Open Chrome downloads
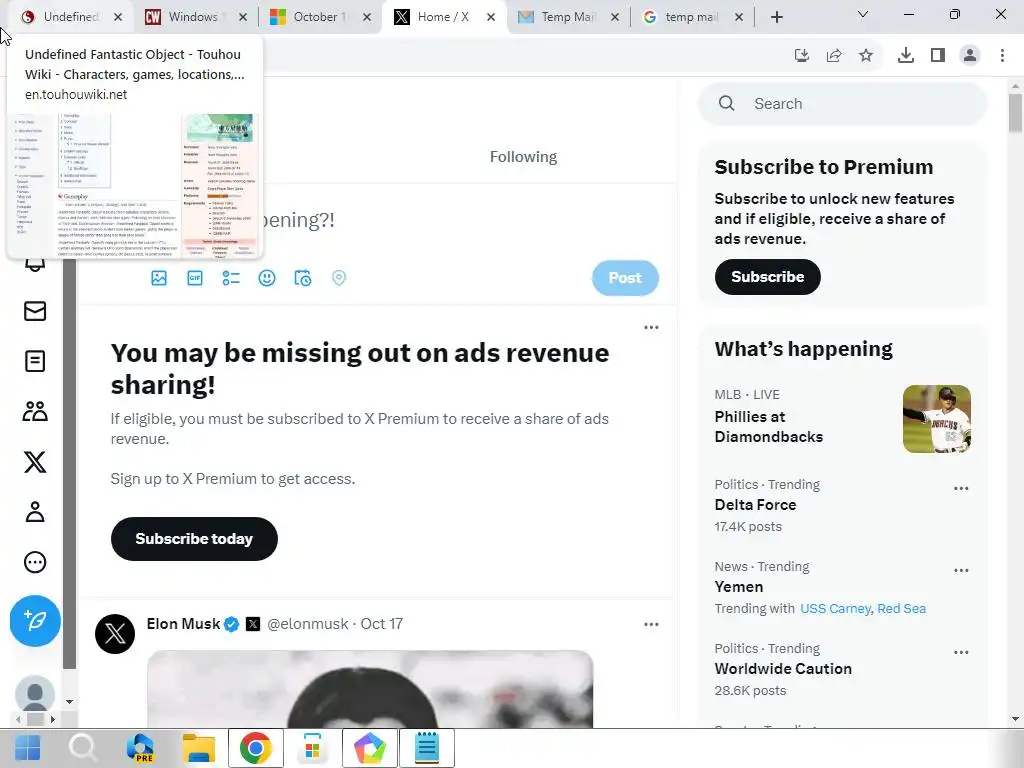The height and width of the screenshot is (768, 1024). 906,56
